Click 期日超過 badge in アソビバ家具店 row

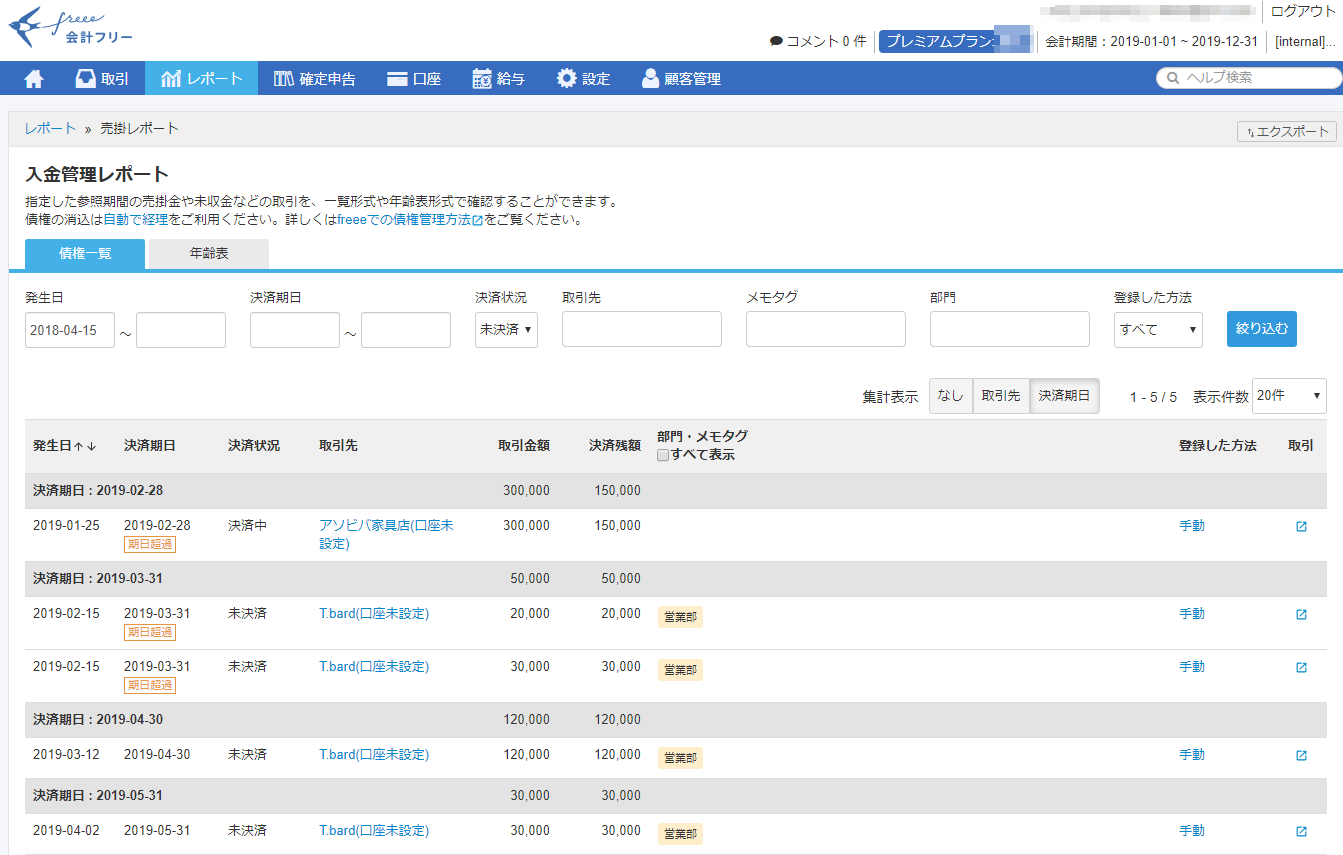pos(150,544)
